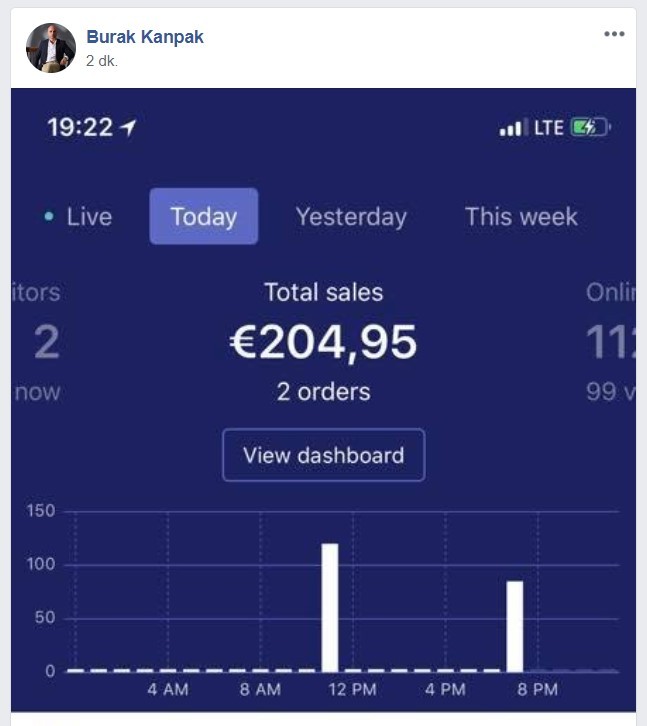Viewport: 647px width, 726px height.
Task: Click the cellular signal bars icon
Action: (512, 128)
